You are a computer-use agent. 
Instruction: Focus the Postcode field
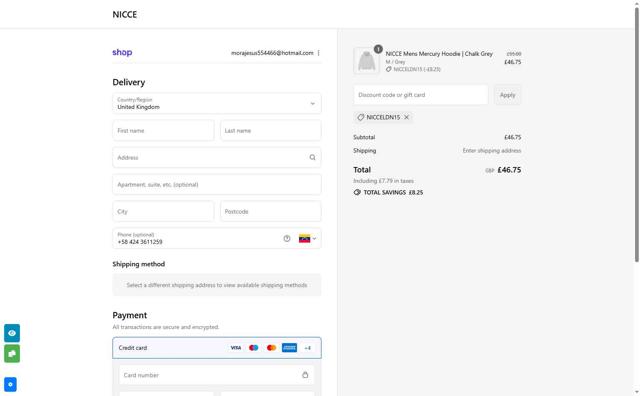coord(271,211)
